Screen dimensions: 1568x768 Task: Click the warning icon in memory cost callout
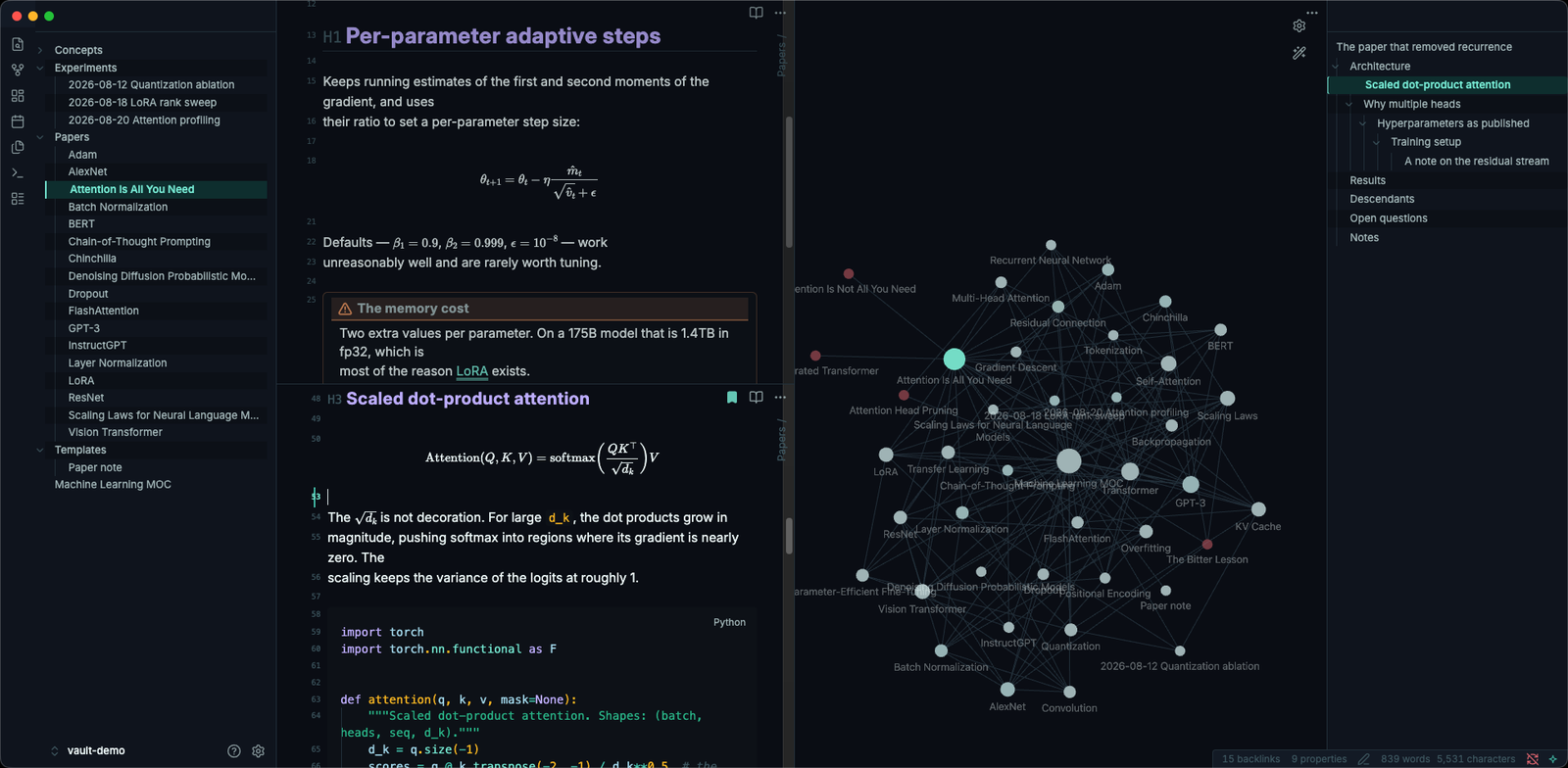(345, 309)
